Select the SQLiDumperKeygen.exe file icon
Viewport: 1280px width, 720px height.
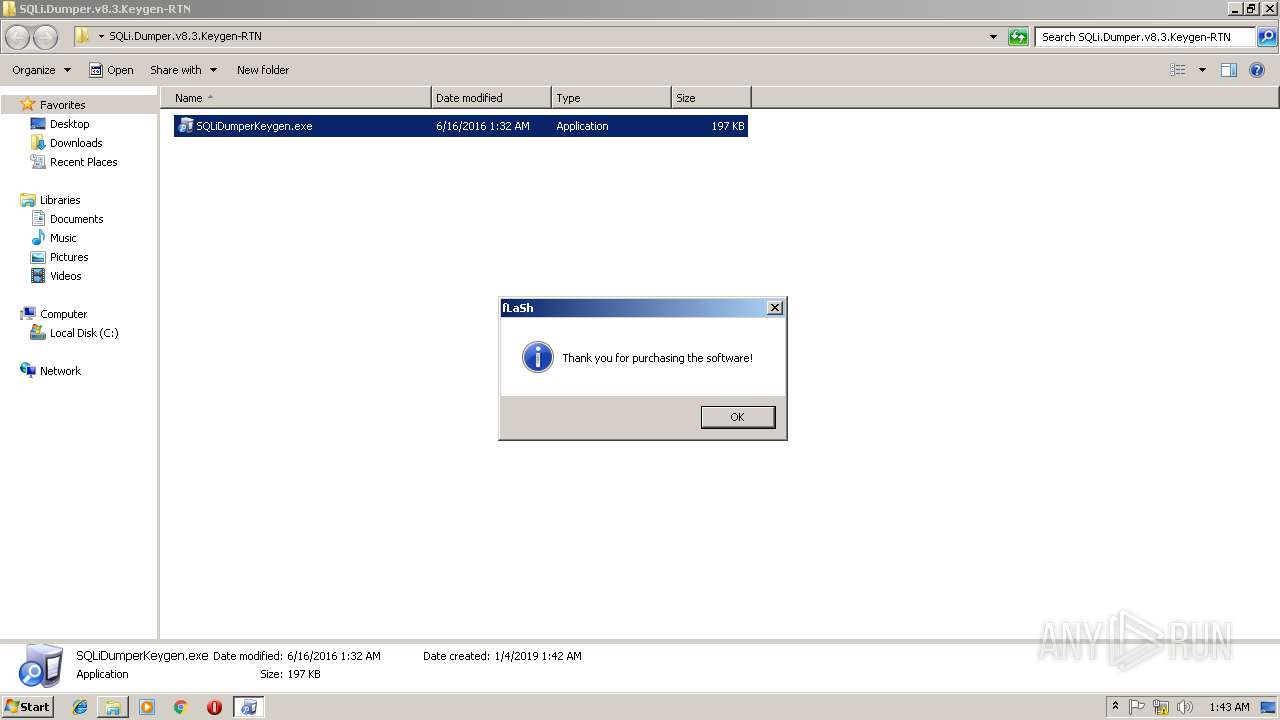(x=185, y=126)
